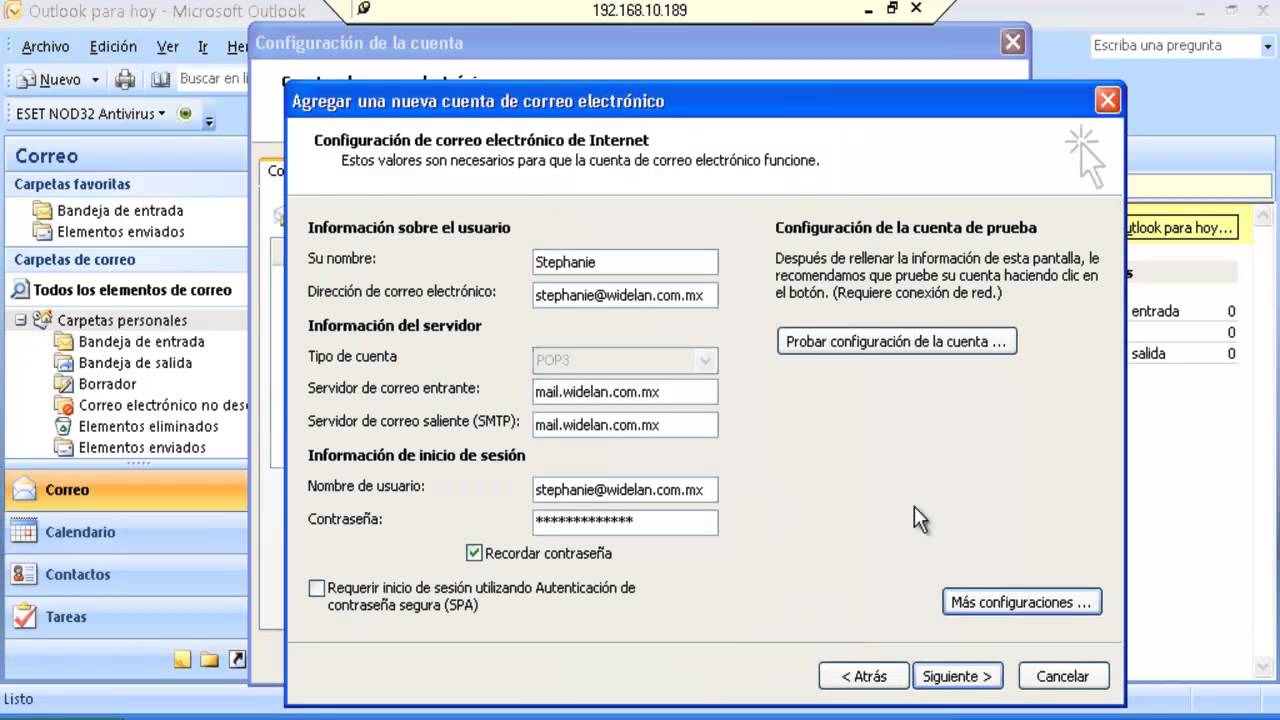This screenshot has width=1280, height=720.
Task: Click the Nombre de usuario field
Action: (625, 490)
